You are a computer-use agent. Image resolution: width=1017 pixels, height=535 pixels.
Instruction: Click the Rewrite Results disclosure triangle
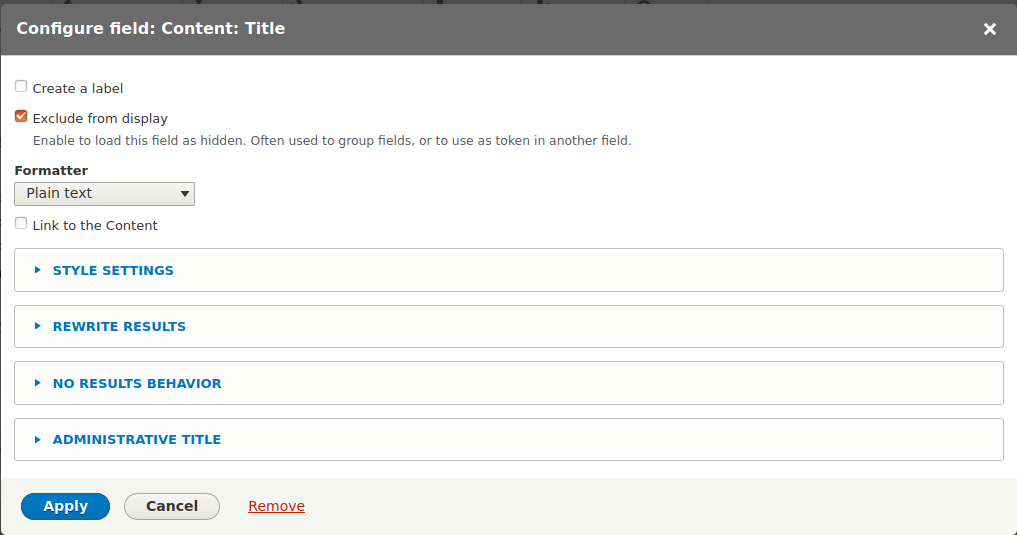[38, 326]
